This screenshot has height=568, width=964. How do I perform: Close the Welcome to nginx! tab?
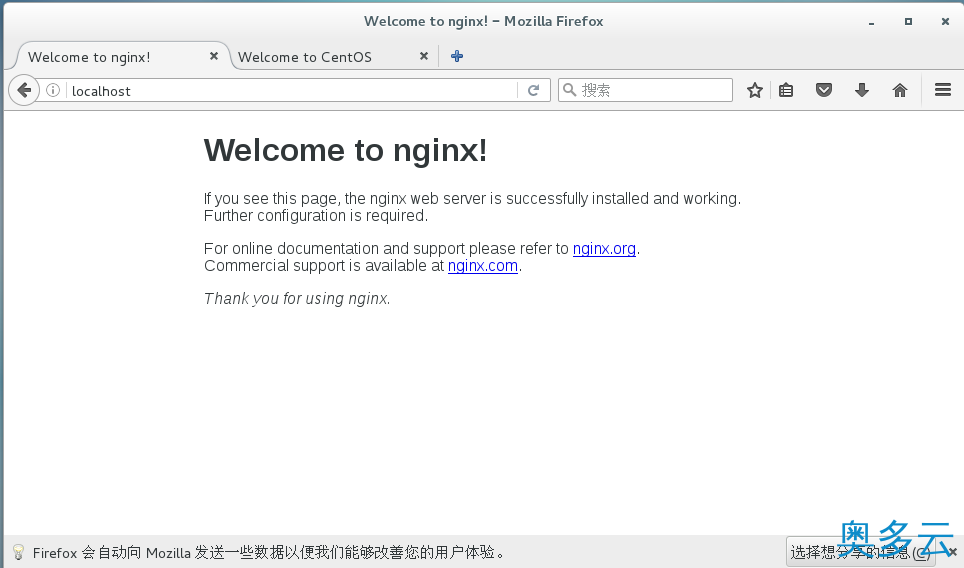coord(214,56)
